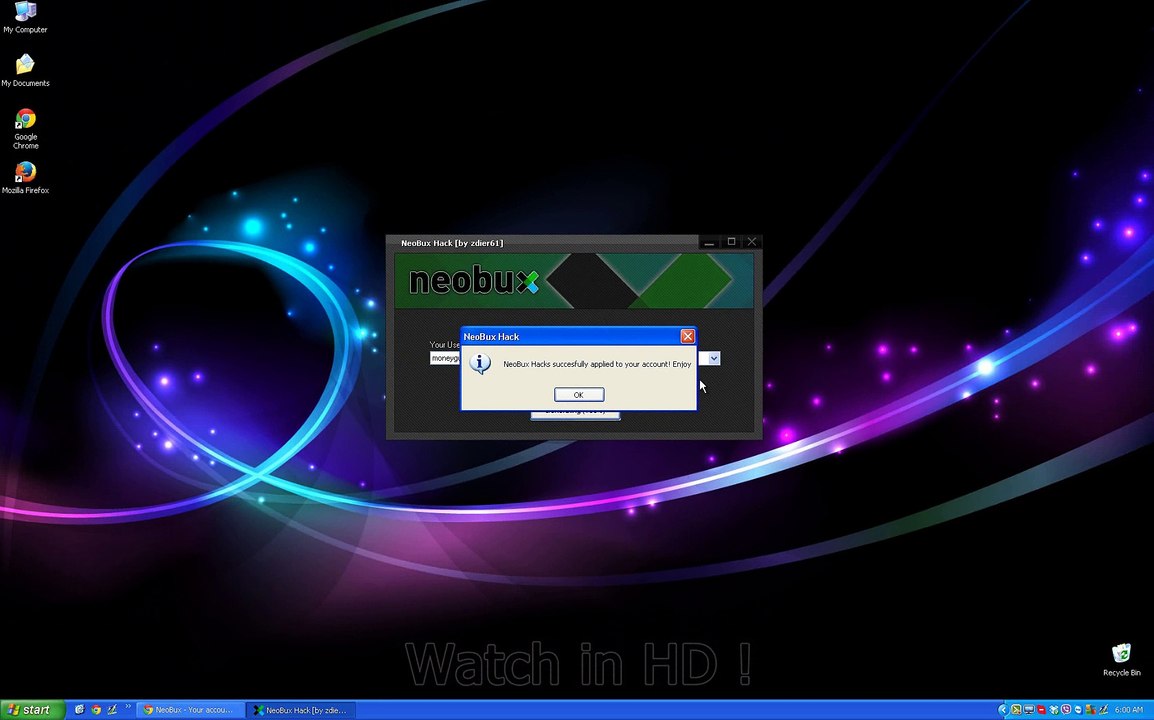The image size is (1154, 720).
Task: Click the Chrome quick launch icon
Action: point(96,710)
